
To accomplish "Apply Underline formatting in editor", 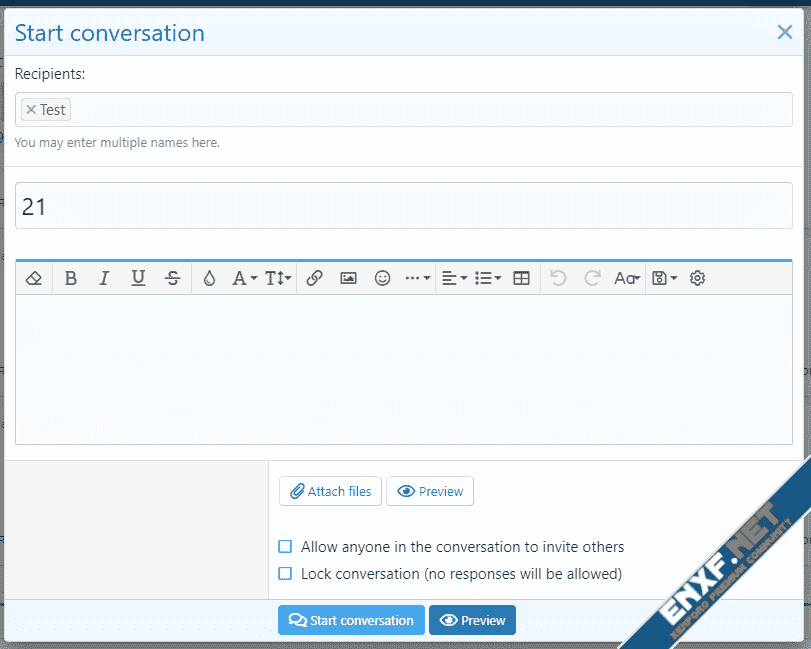I will pos(138,279).
